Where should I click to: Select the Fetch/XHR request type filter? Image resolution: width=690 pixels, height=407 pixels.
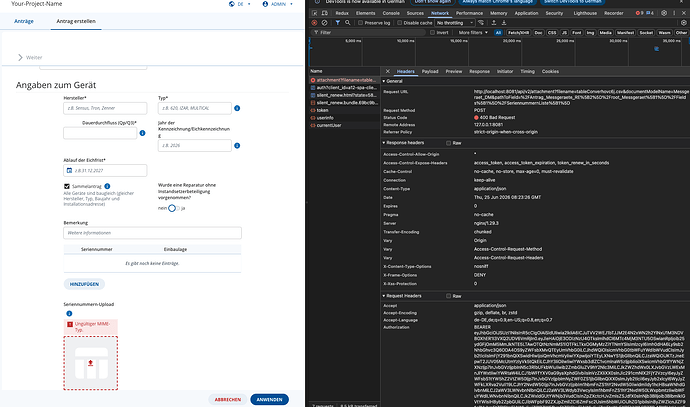coord(518,33)
